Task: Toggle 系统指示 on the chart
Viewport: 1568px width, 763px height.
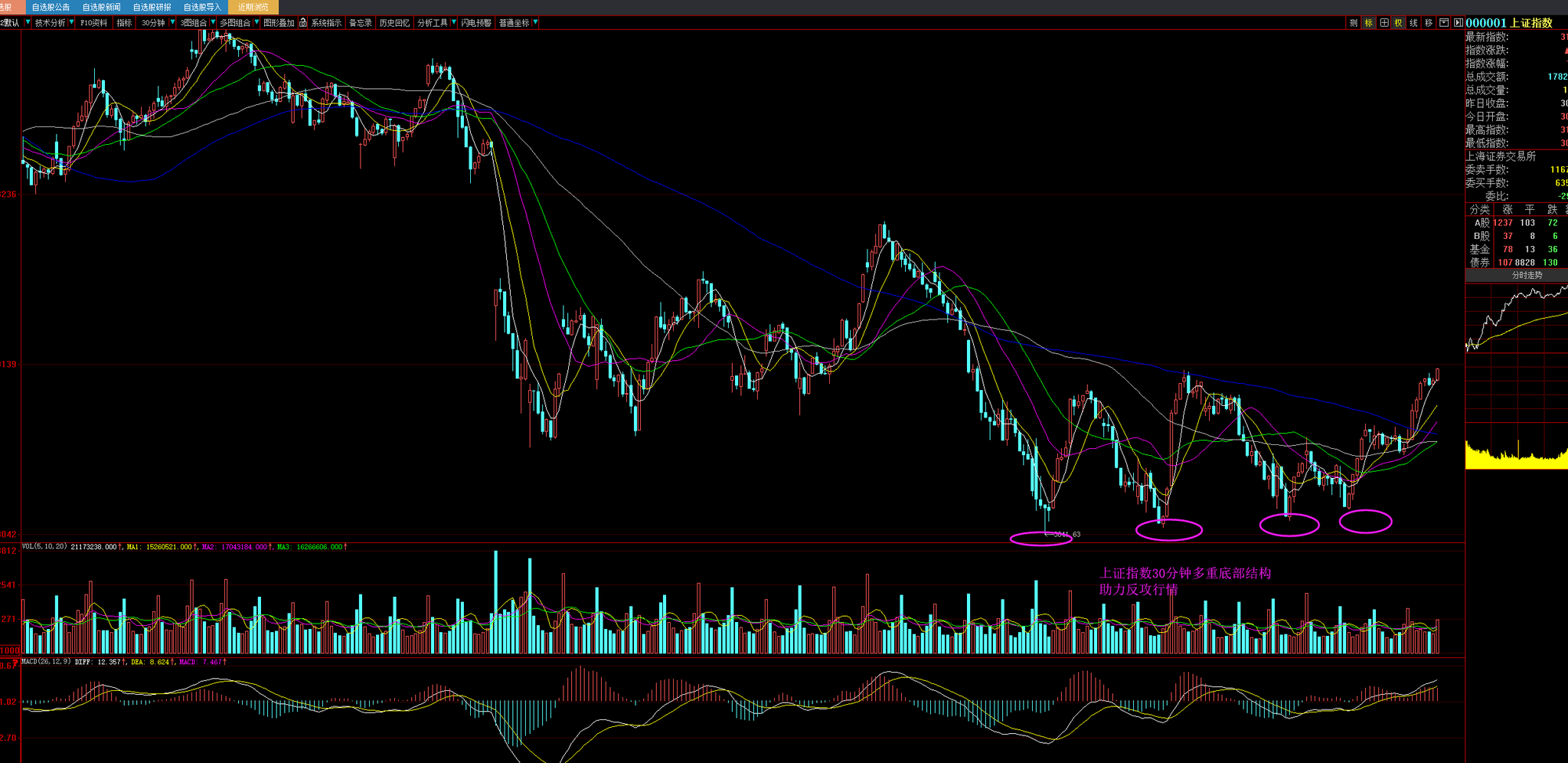Action: 326,23
